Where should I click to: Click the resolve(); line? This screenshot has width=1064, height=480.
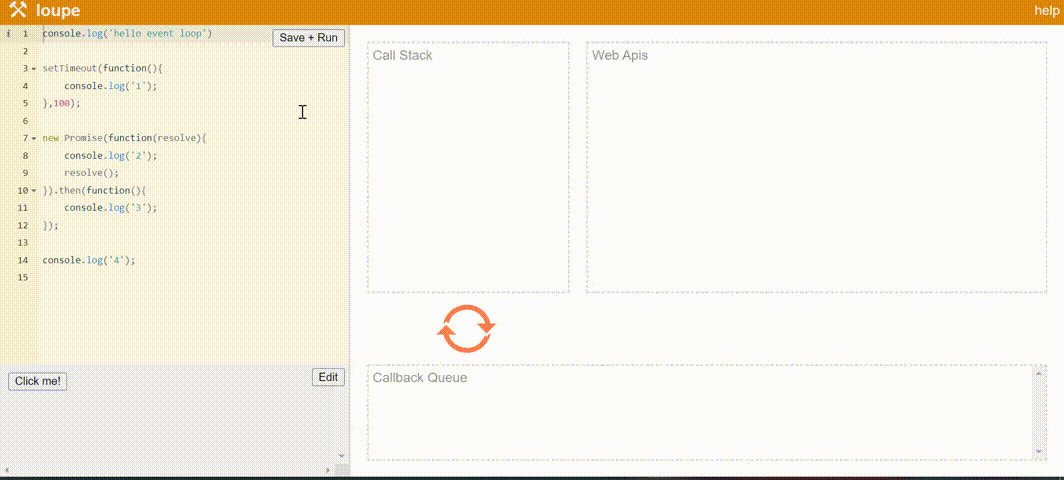[x=92, y=172]
